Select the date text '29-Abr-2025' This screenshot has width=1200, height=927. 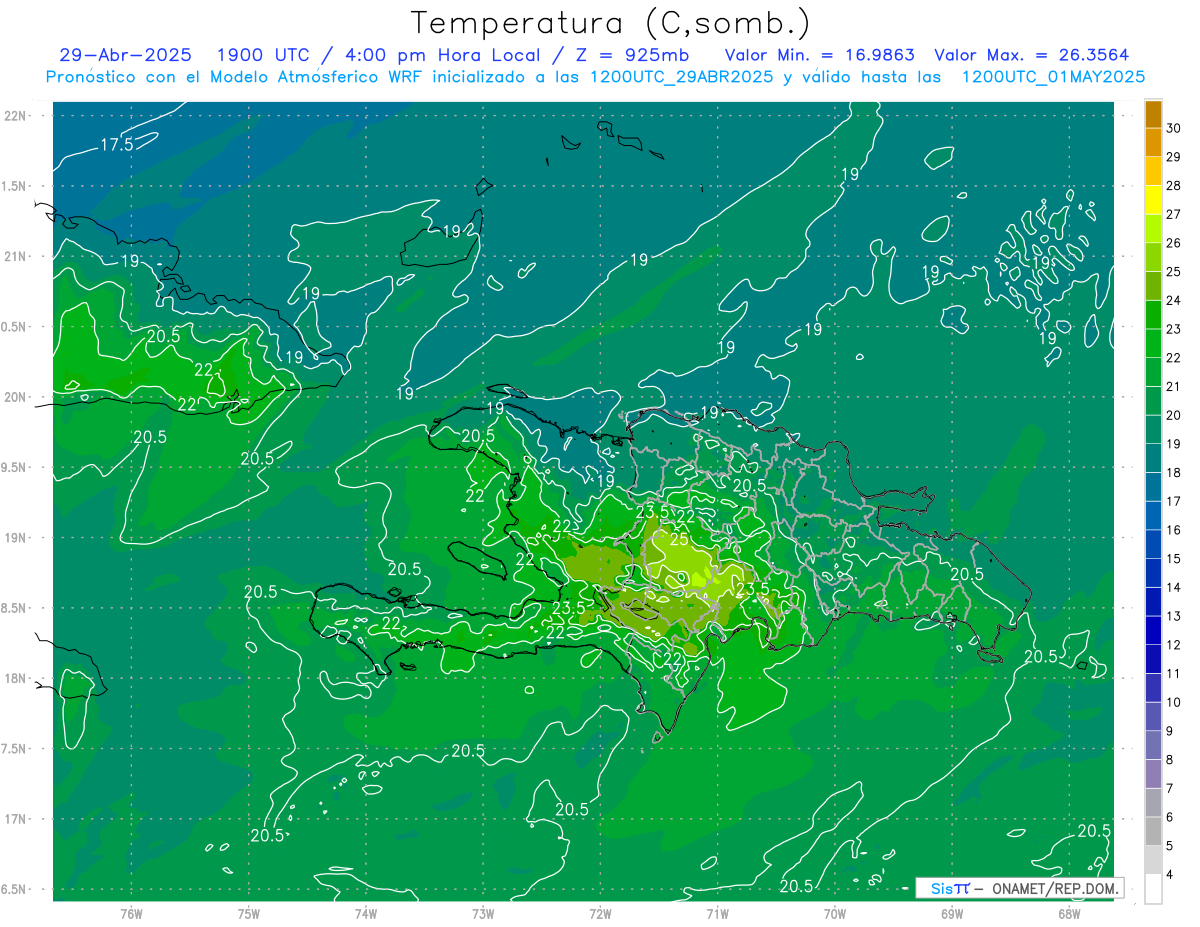[125, 55]
